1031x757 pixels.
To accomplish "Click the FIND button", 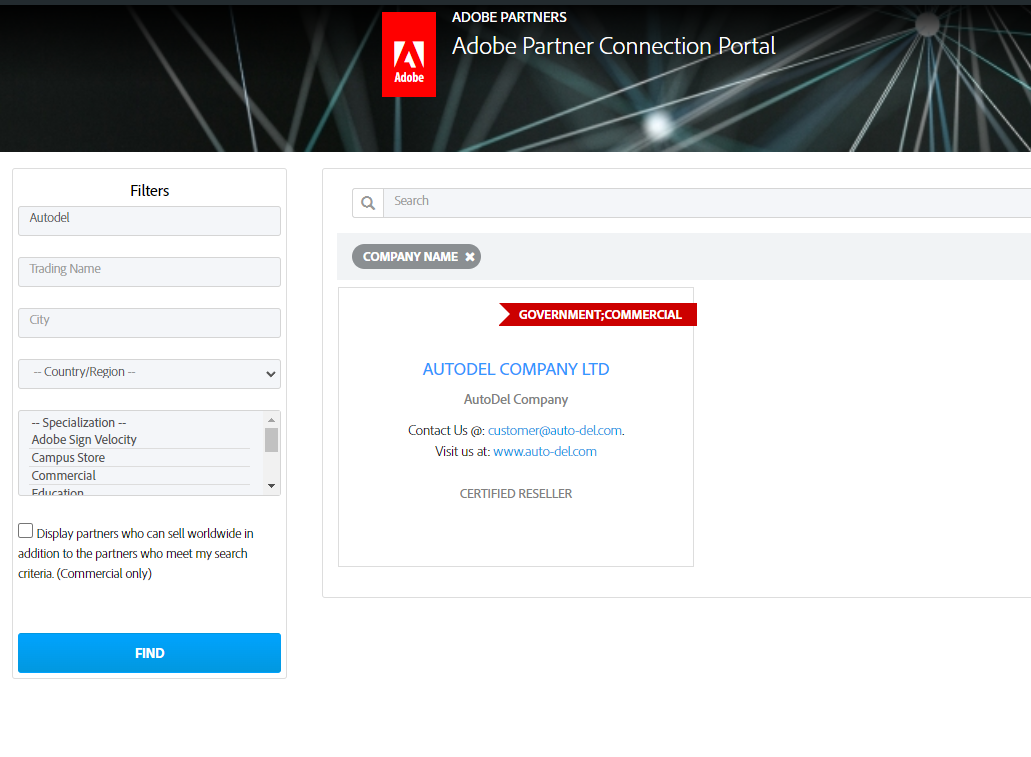I will [x=149, y=652].
